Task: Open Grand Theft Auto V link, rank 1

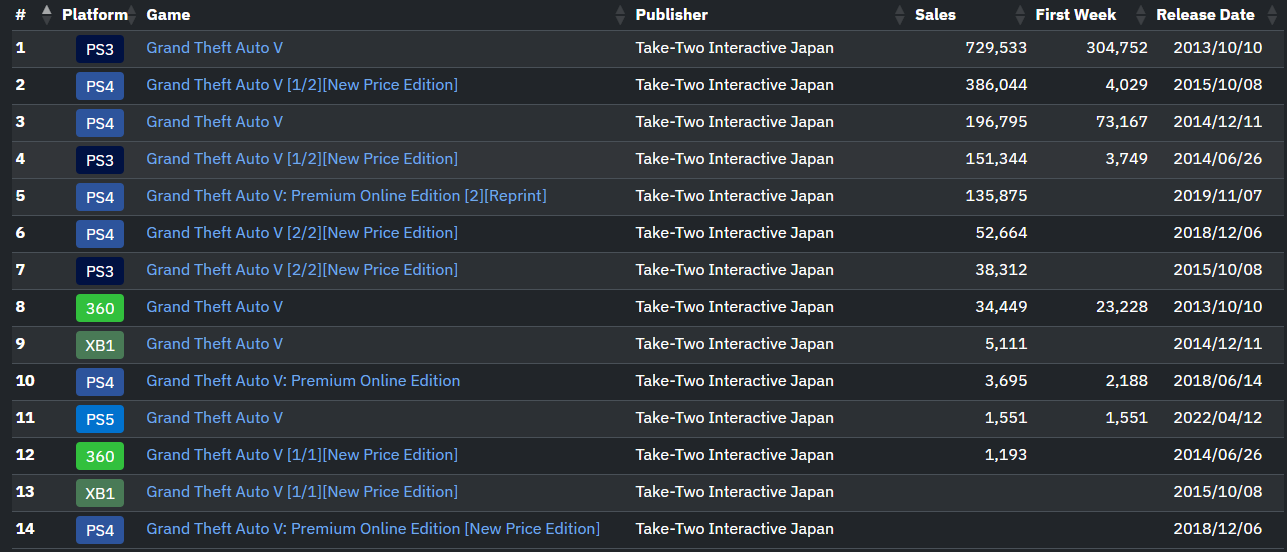Action: [x=215, y=48]
